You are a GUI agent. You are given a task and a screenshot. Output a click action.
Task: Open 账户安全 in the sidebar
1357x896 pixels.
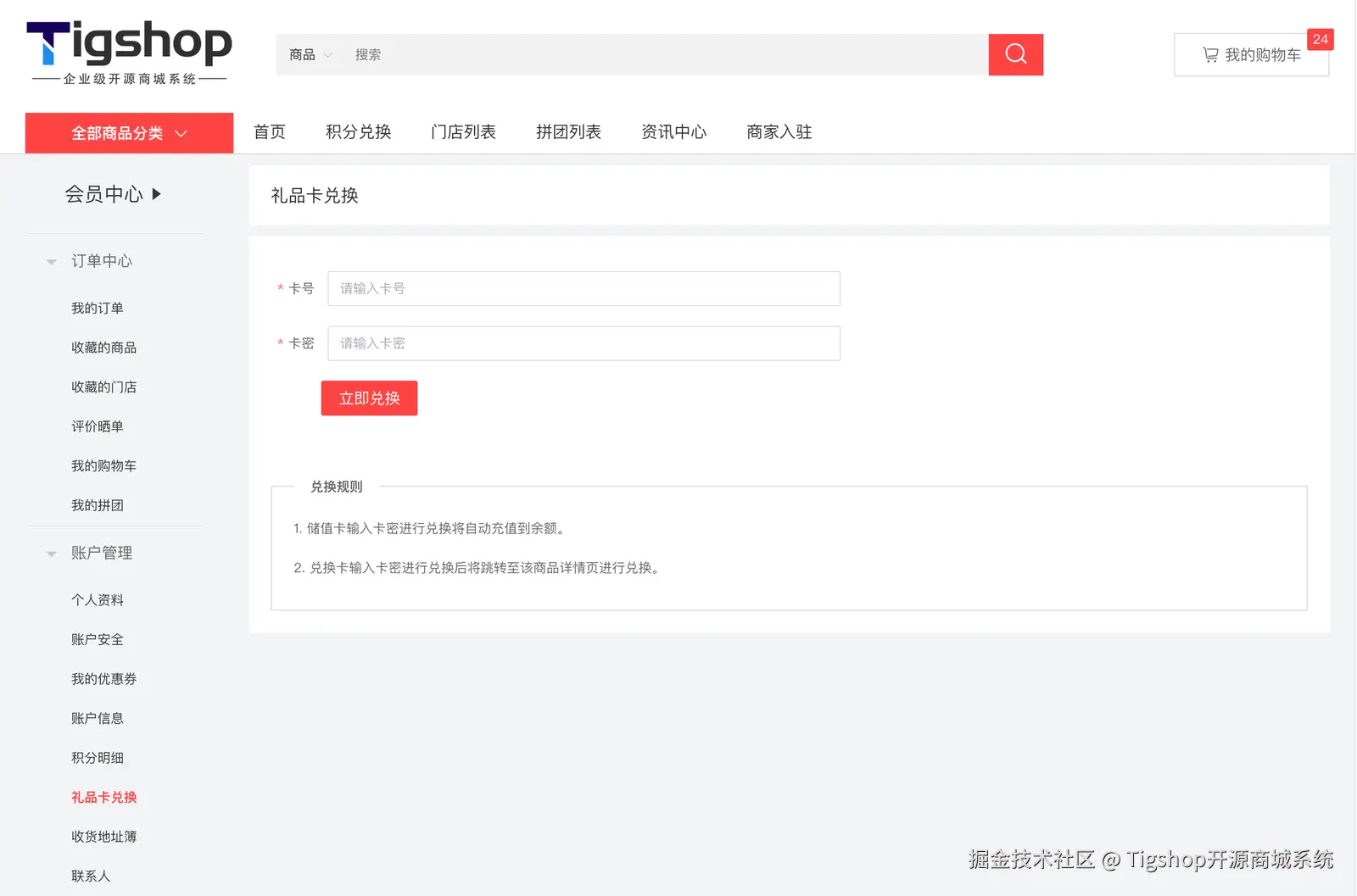click(x=98, y=640)
